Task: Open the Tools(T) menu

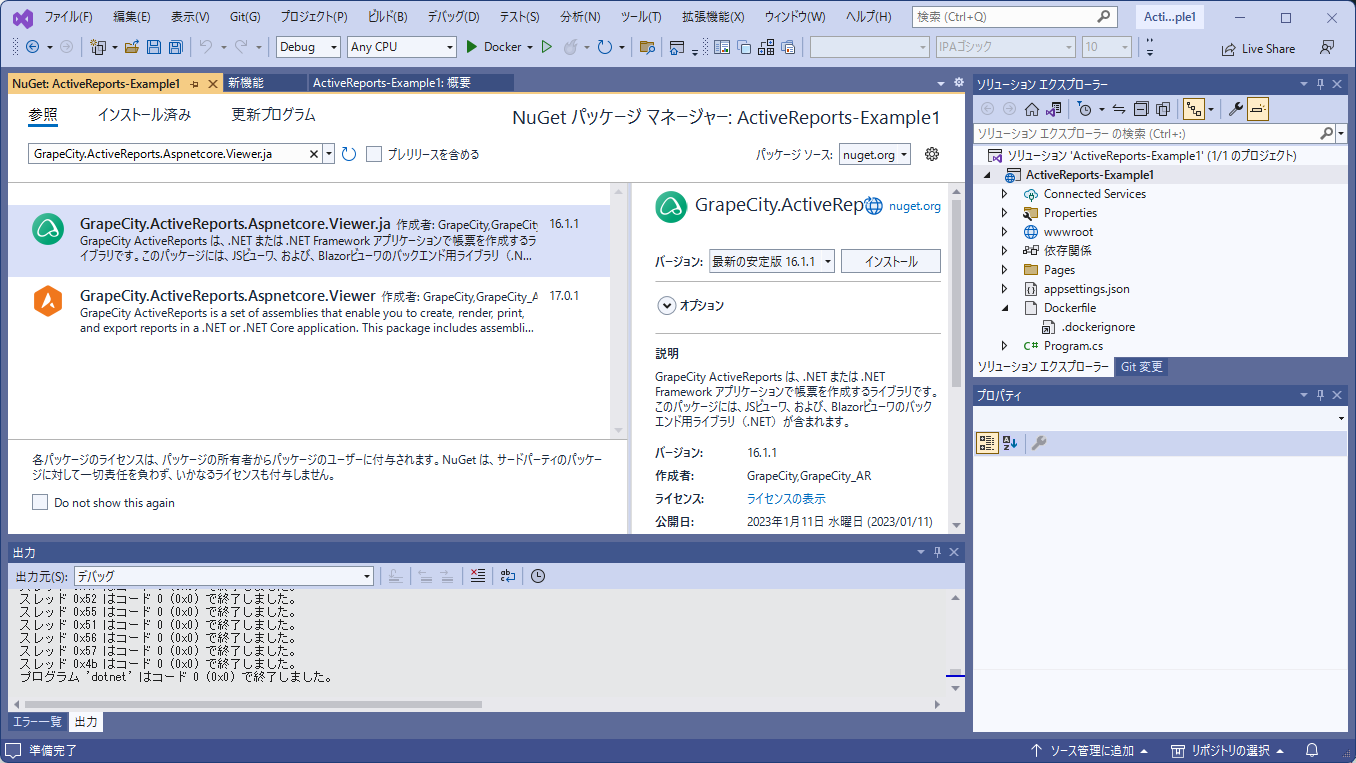Action: point(641,17)
